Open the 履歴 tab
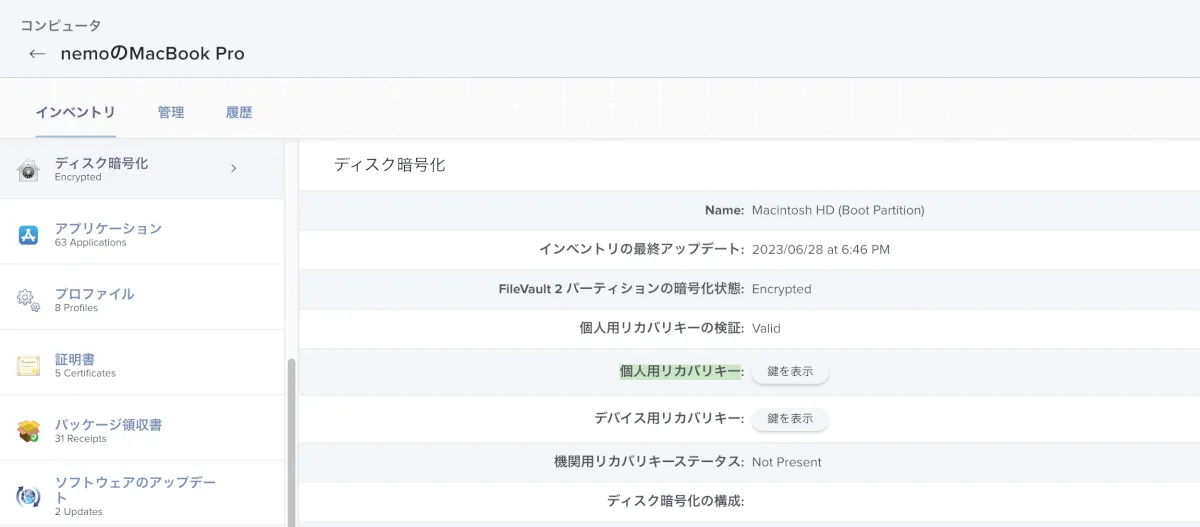 tap(239, 112)
